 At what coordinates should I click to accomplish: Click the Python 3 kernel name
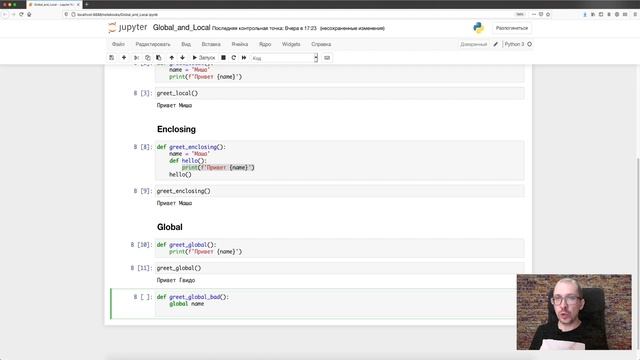point(514,44)
